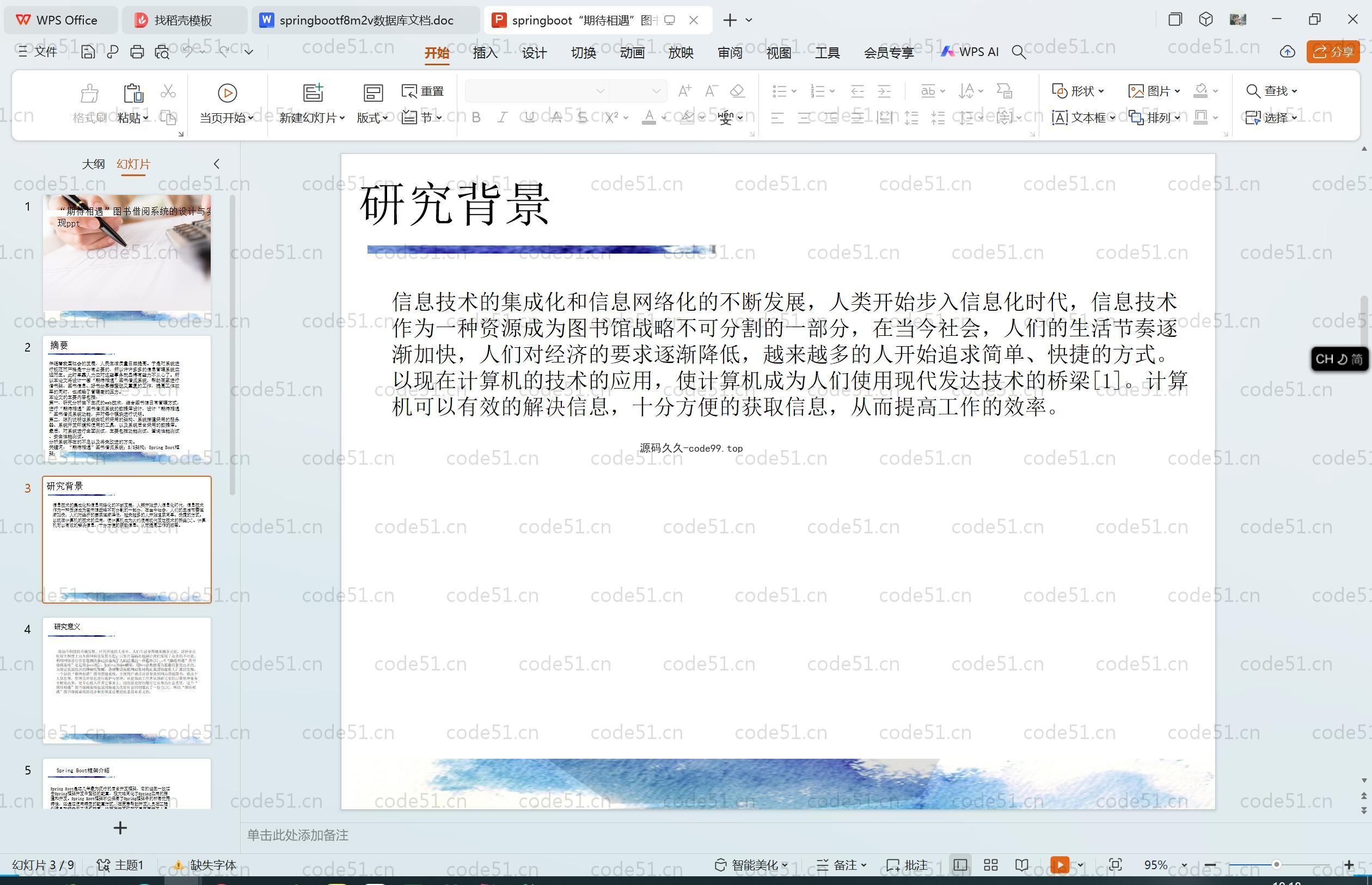Open the Print Preview icon
Image resolution: width=1372 pixels, height=885 pixels.
(x=162, y=52)
